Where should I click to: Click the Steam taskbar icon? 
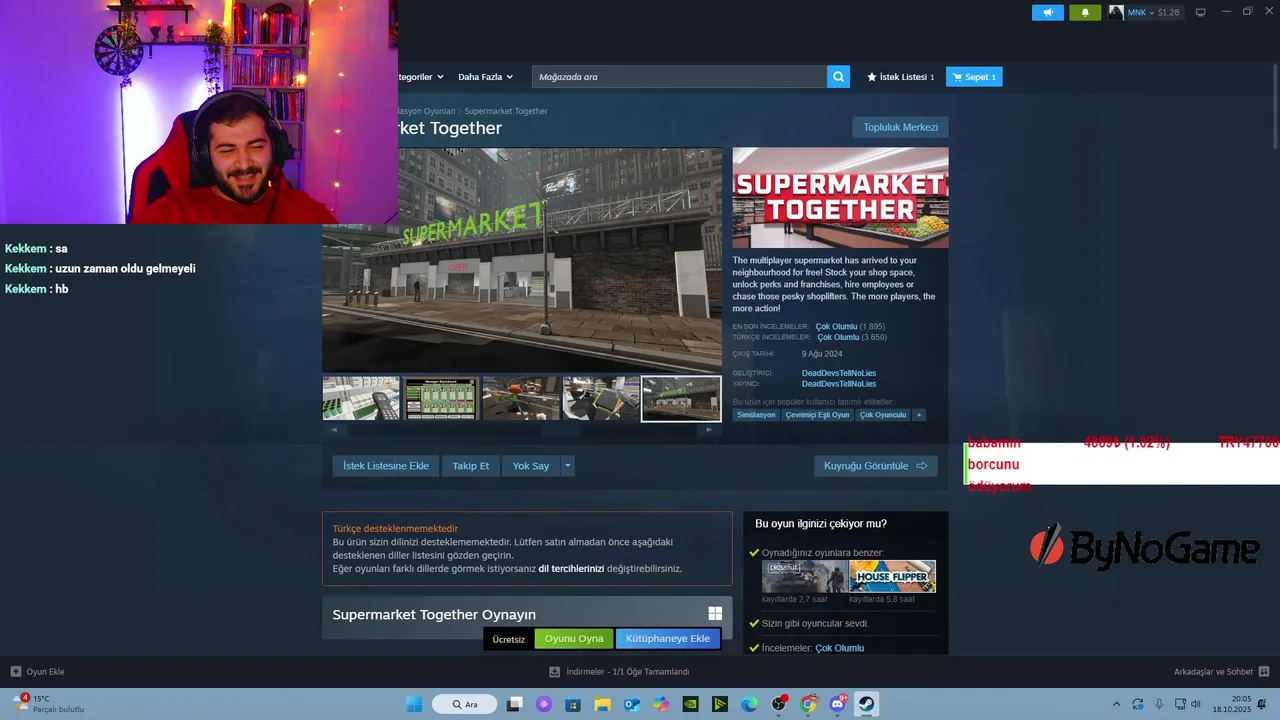click(867, 704)
